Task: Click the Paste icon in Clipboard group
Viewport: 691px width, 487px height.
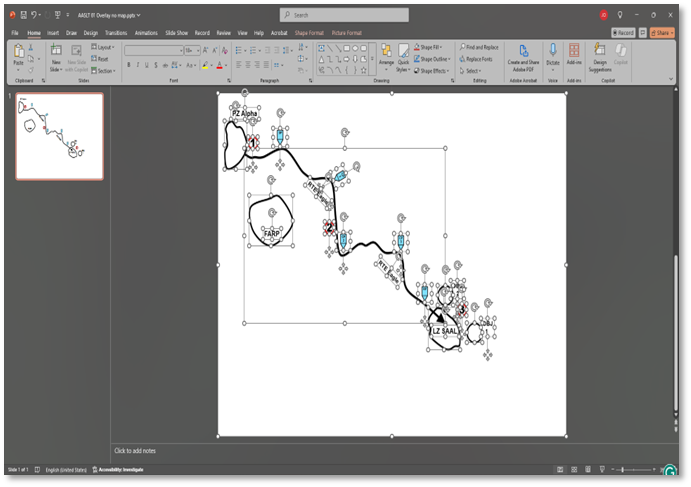Action: pyautogui.click(x=18, y=52)
